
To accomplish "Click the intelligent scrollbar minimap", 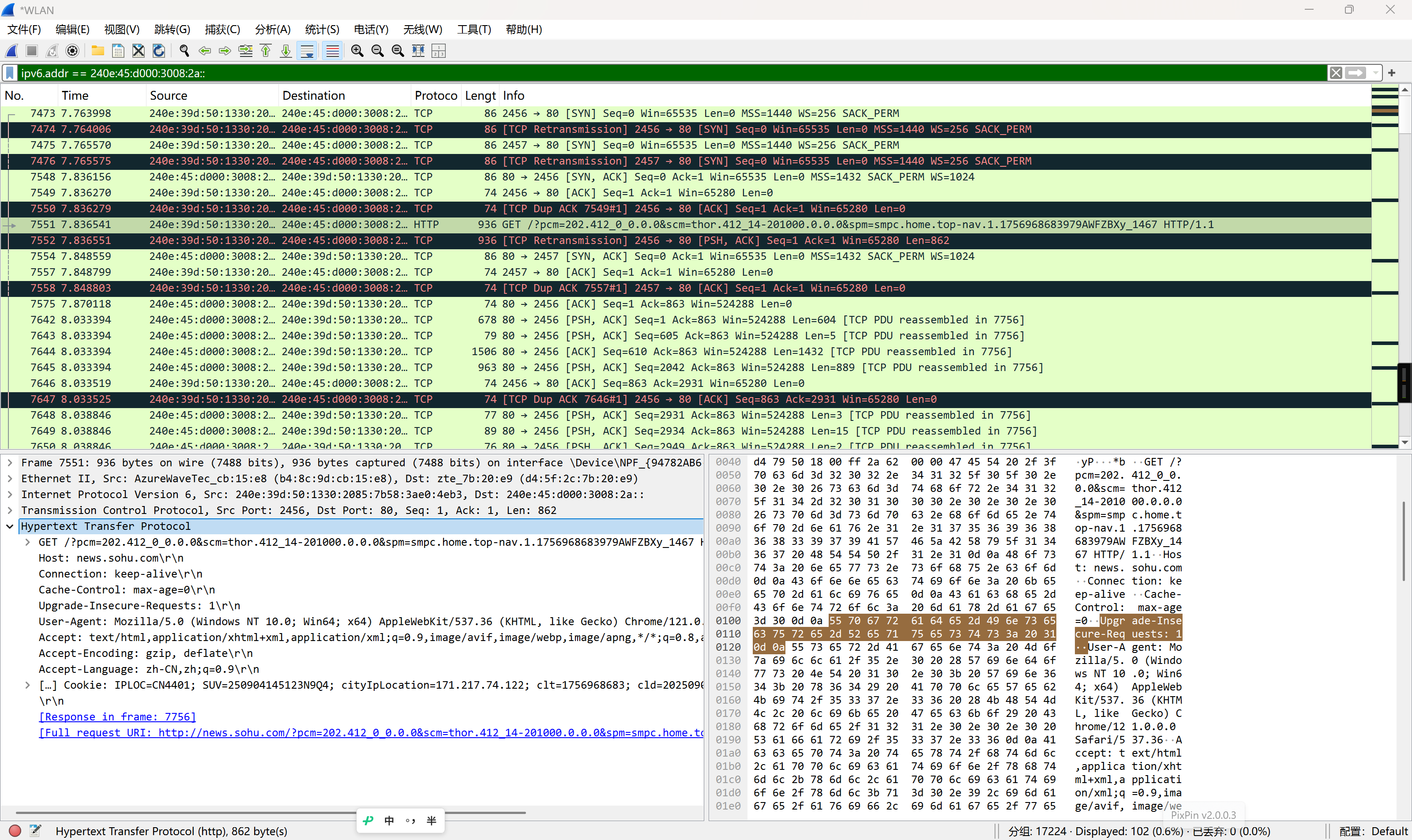I will pyautogui.click(x=1385, y=266).
